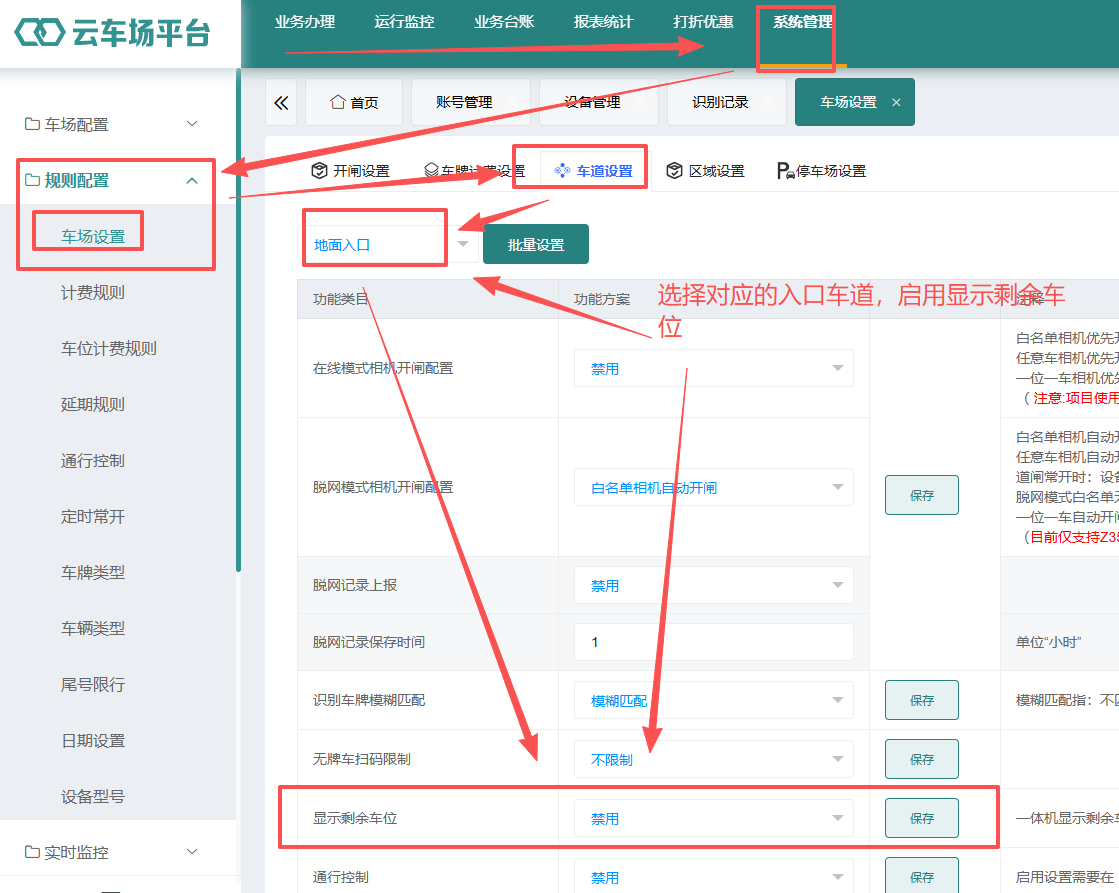Screen dimensions: 1119x893
Task: Open the 地面入口 lane dropdown
Action: point(388,244)
